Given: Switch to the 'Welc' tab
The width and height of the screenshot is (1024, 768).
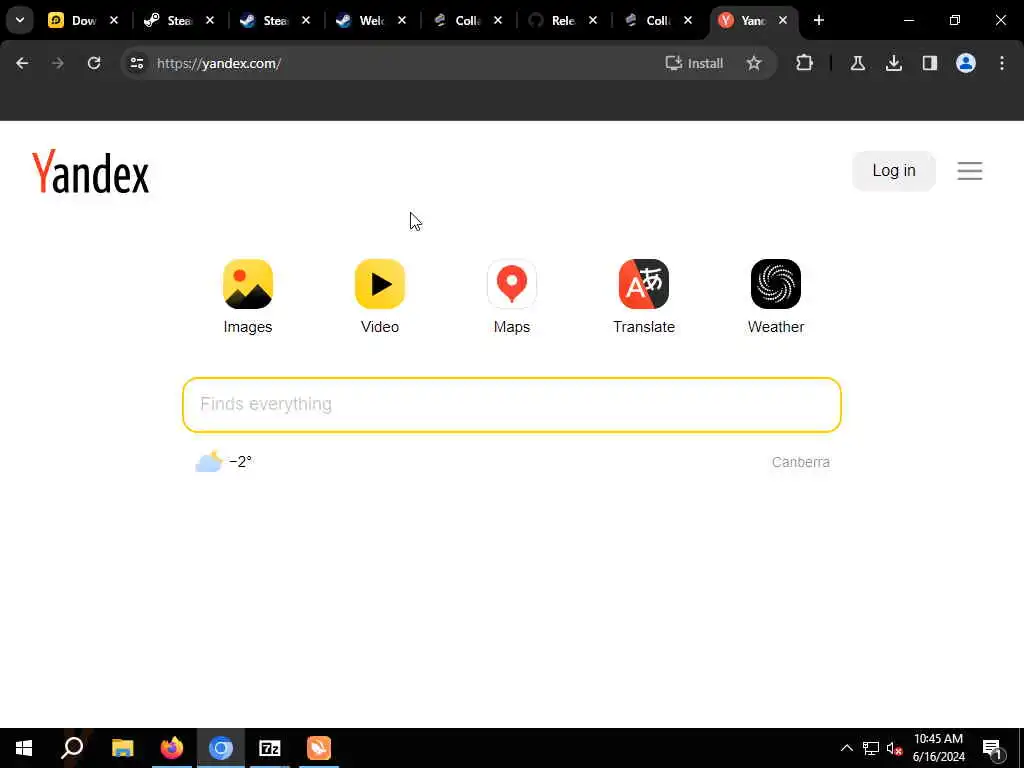Looking at the screenshot, I should [x=361, y=20].
